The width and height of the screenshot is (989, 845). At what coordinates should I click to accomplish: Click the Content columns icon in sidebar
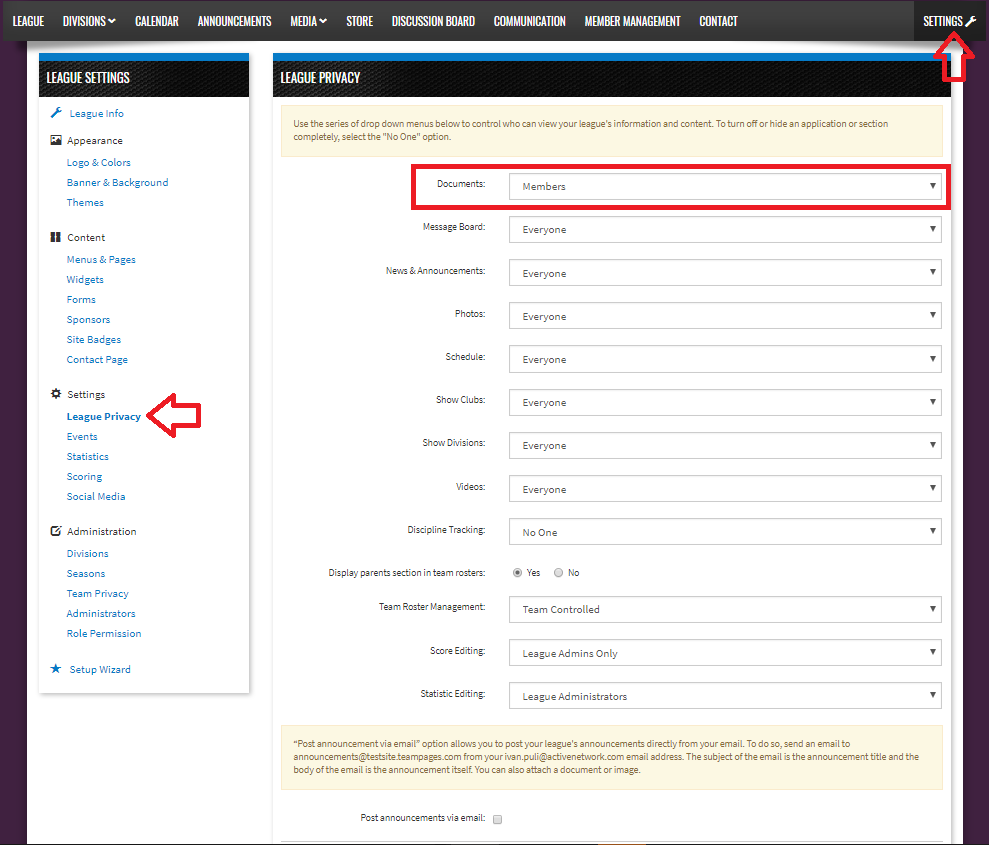point(56,237)
